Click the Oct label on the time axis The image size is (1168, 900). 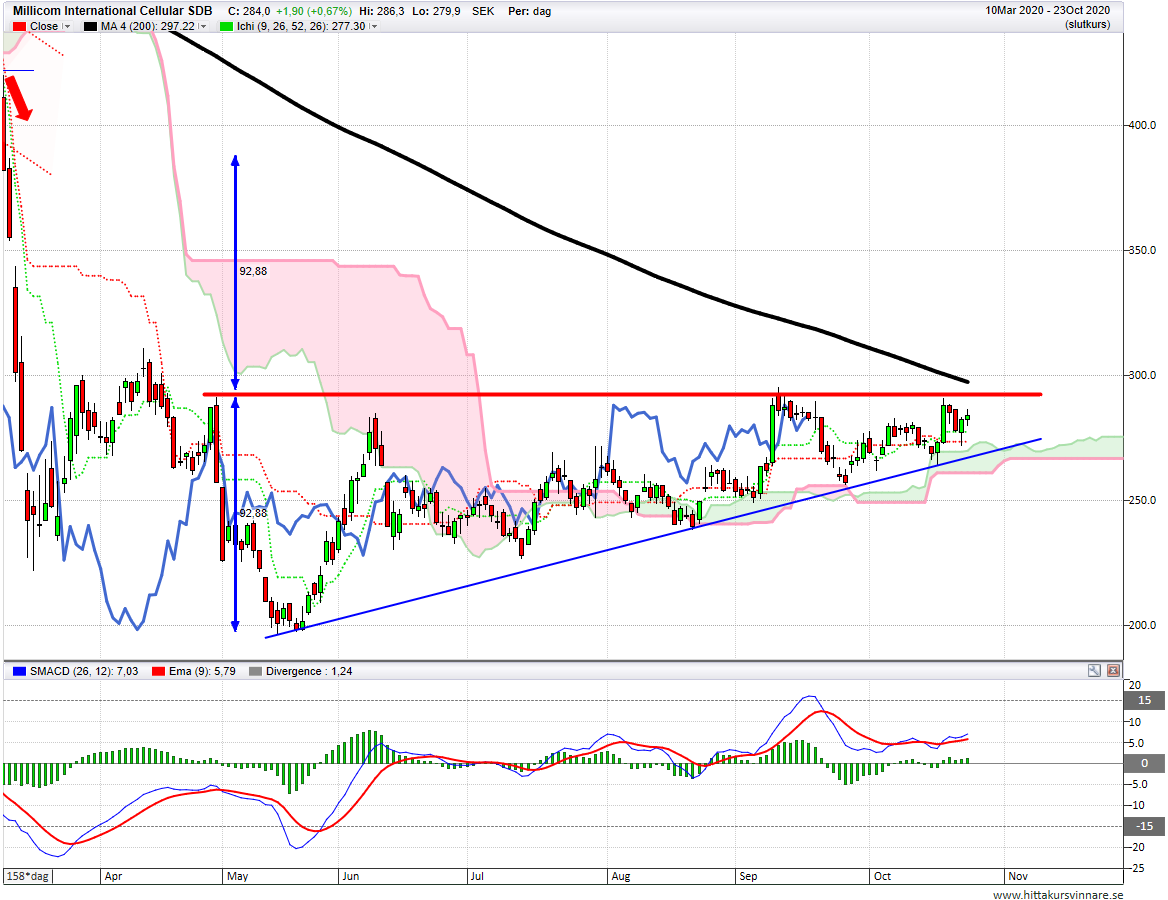(x=882, y=876)
